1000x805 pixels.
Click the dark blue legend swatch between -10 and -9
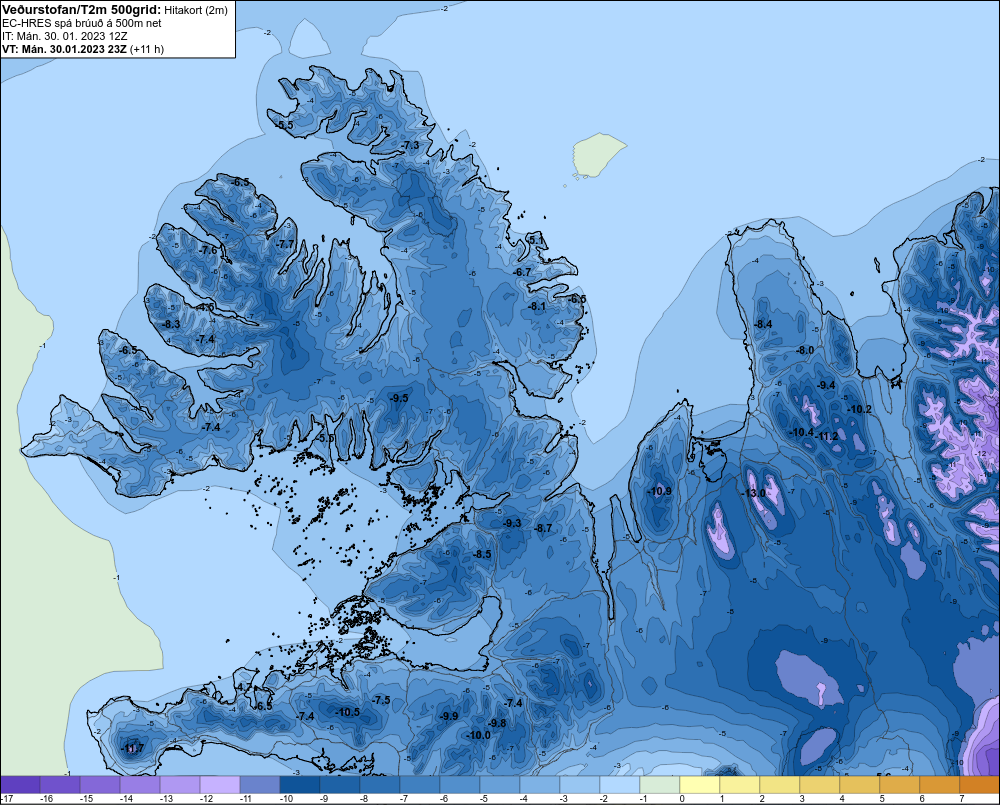click(300, 785)
